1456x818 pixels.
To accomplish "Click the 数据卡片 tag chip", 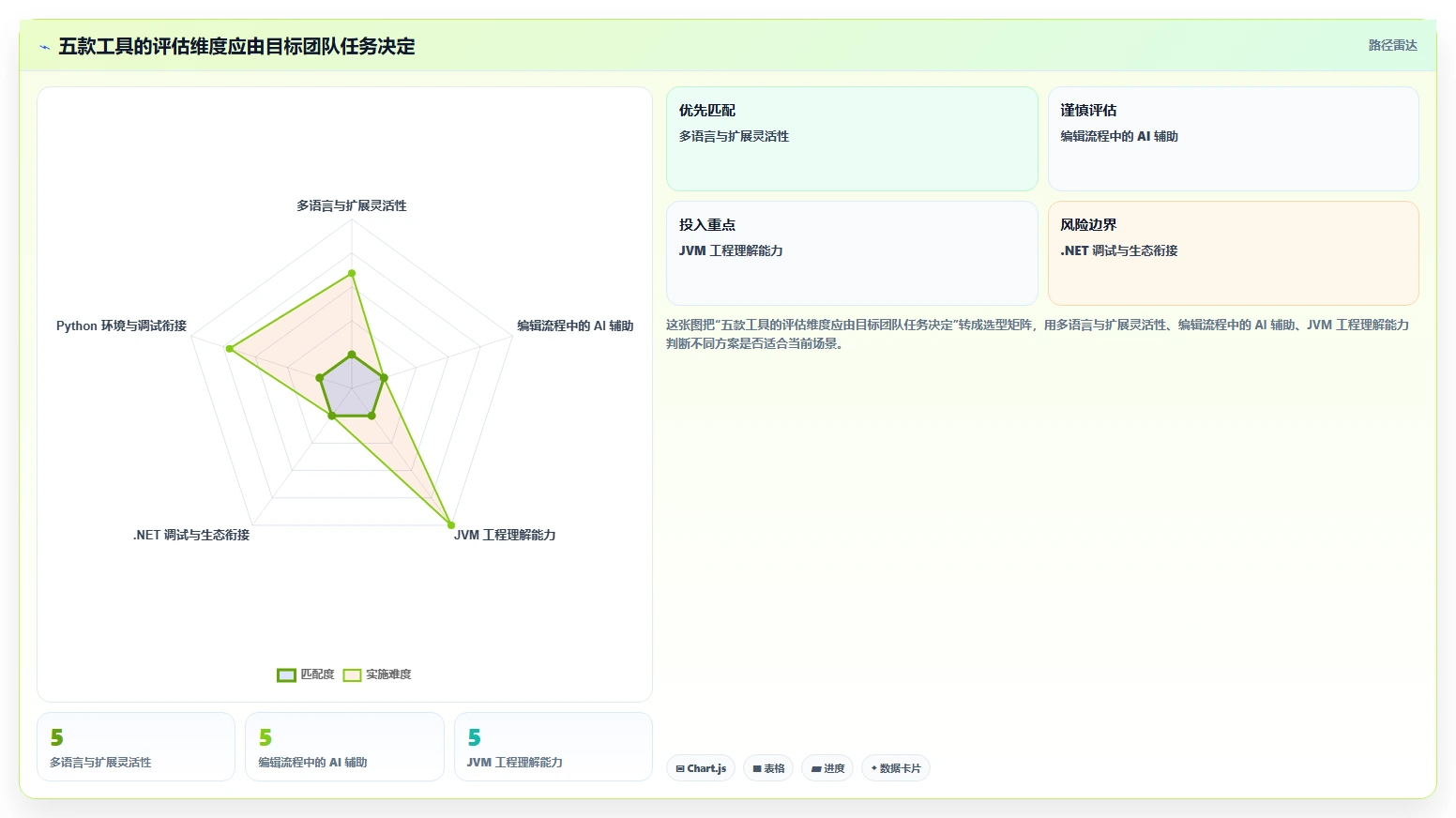I will click(896, 768).
